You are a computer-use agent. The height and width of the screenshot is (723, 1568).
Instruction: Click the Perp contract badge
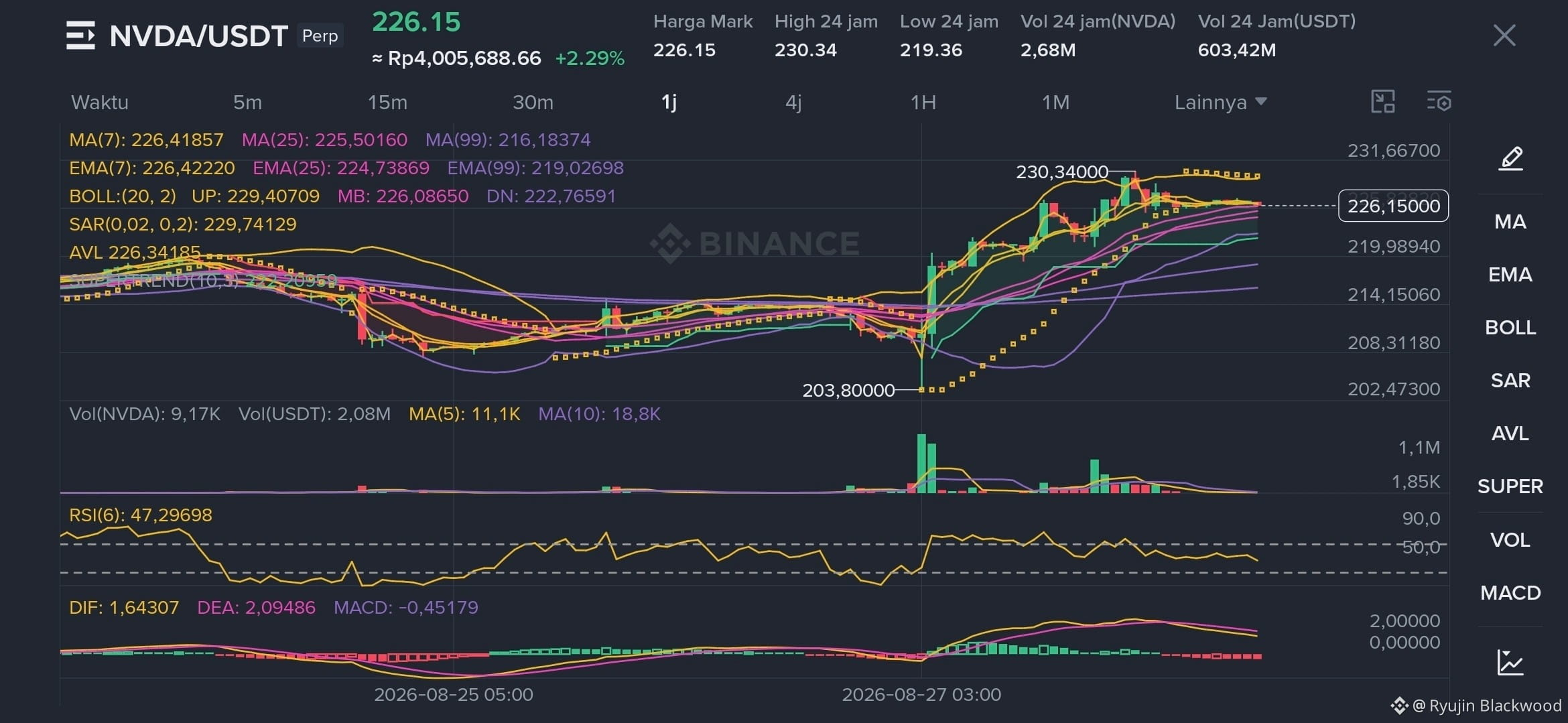click(x=320, y=36)
